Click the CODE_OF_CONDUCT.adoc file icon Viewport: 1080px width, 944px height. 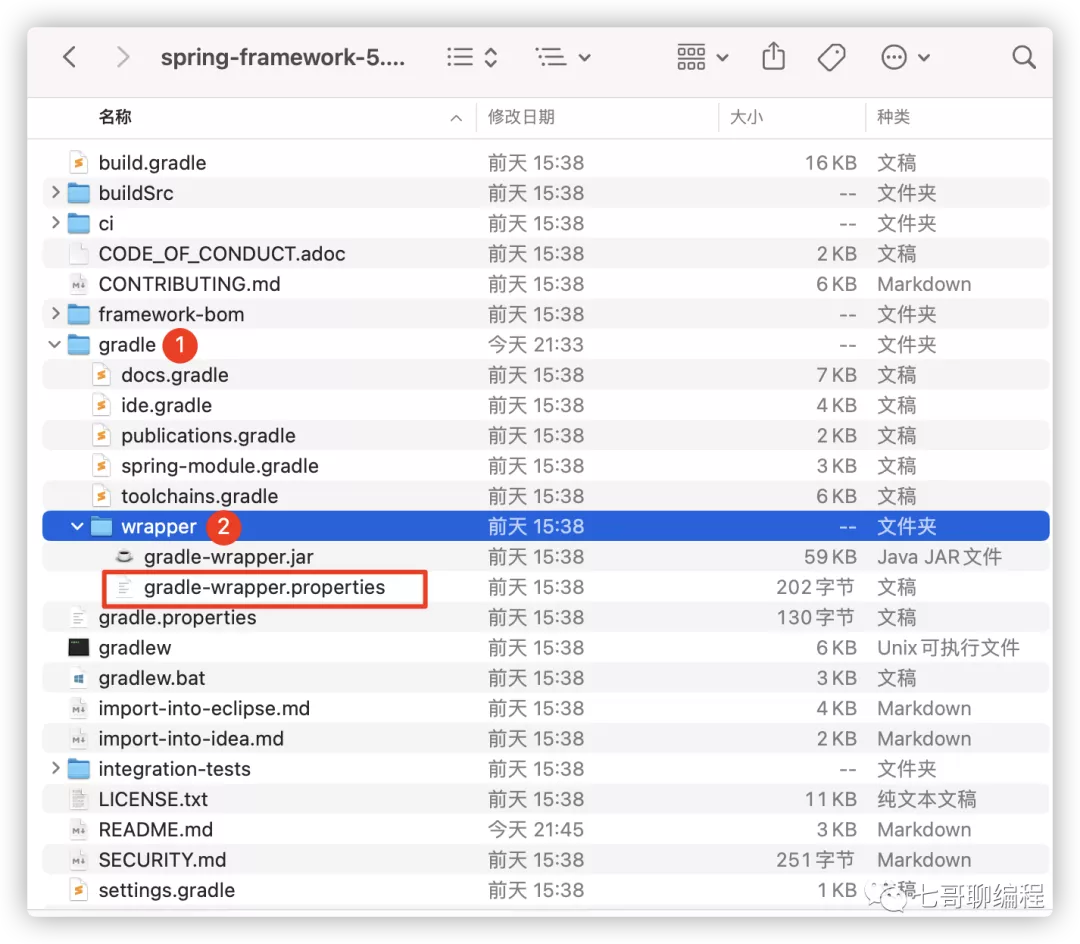[79, 253]
